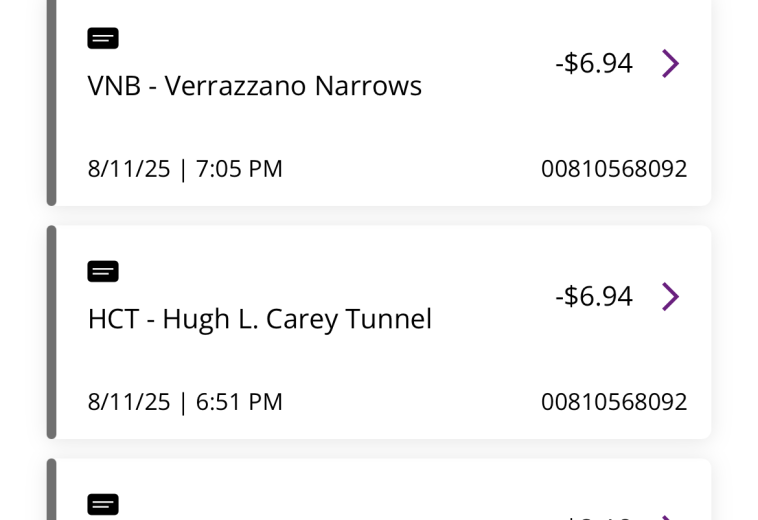Open the 6:51 PM toll transaction card

pyautogui.click(x=380, y=358)
